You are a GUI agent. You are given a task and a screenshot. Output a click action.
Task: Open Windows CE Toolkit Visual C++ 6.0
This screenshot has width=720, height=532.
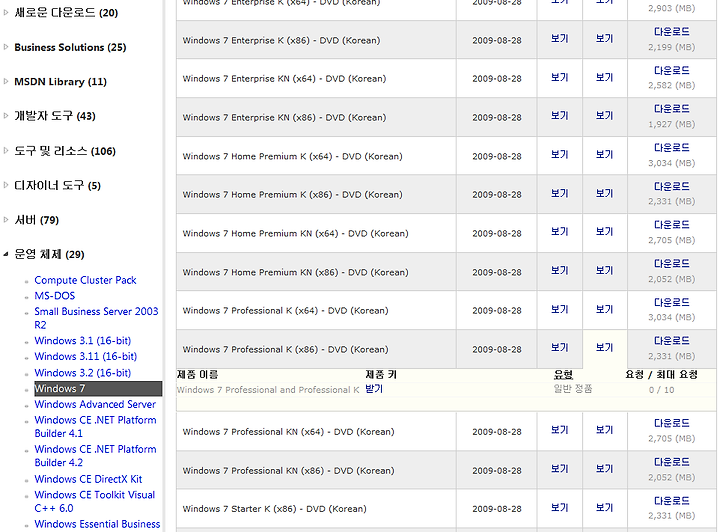click(95, 501)
